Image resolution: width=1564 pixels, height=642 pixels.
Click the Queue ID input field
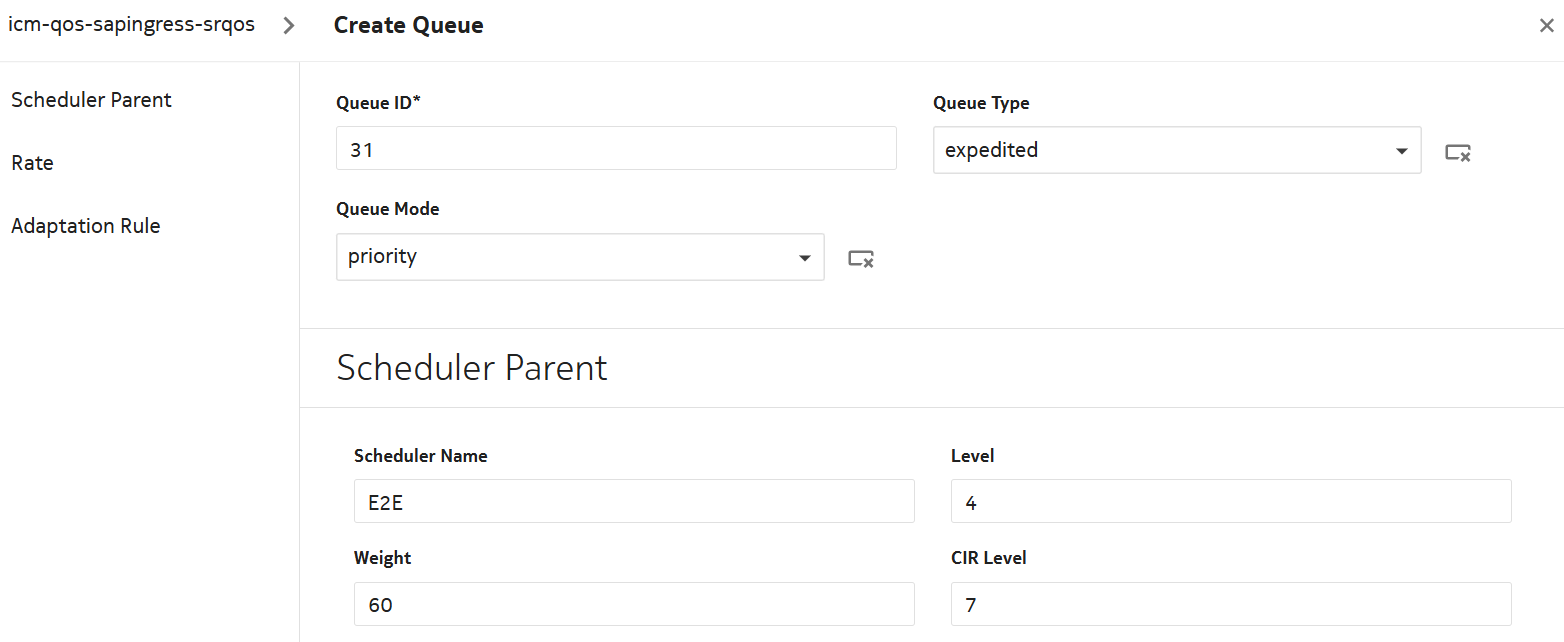[616, 149]
